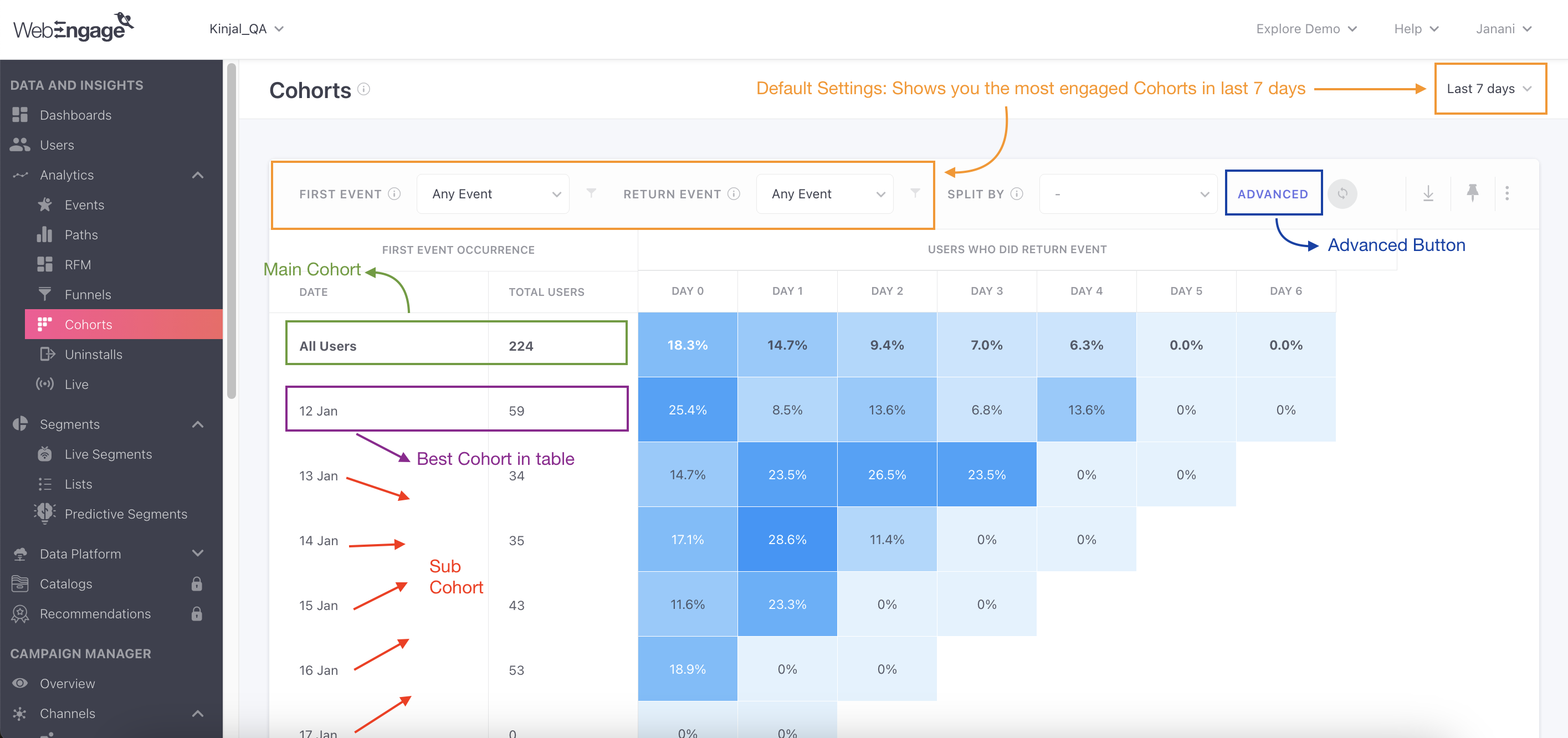
Task: Click the Catalogs icon
Action: pyautogui.click(x=20, y=583)
